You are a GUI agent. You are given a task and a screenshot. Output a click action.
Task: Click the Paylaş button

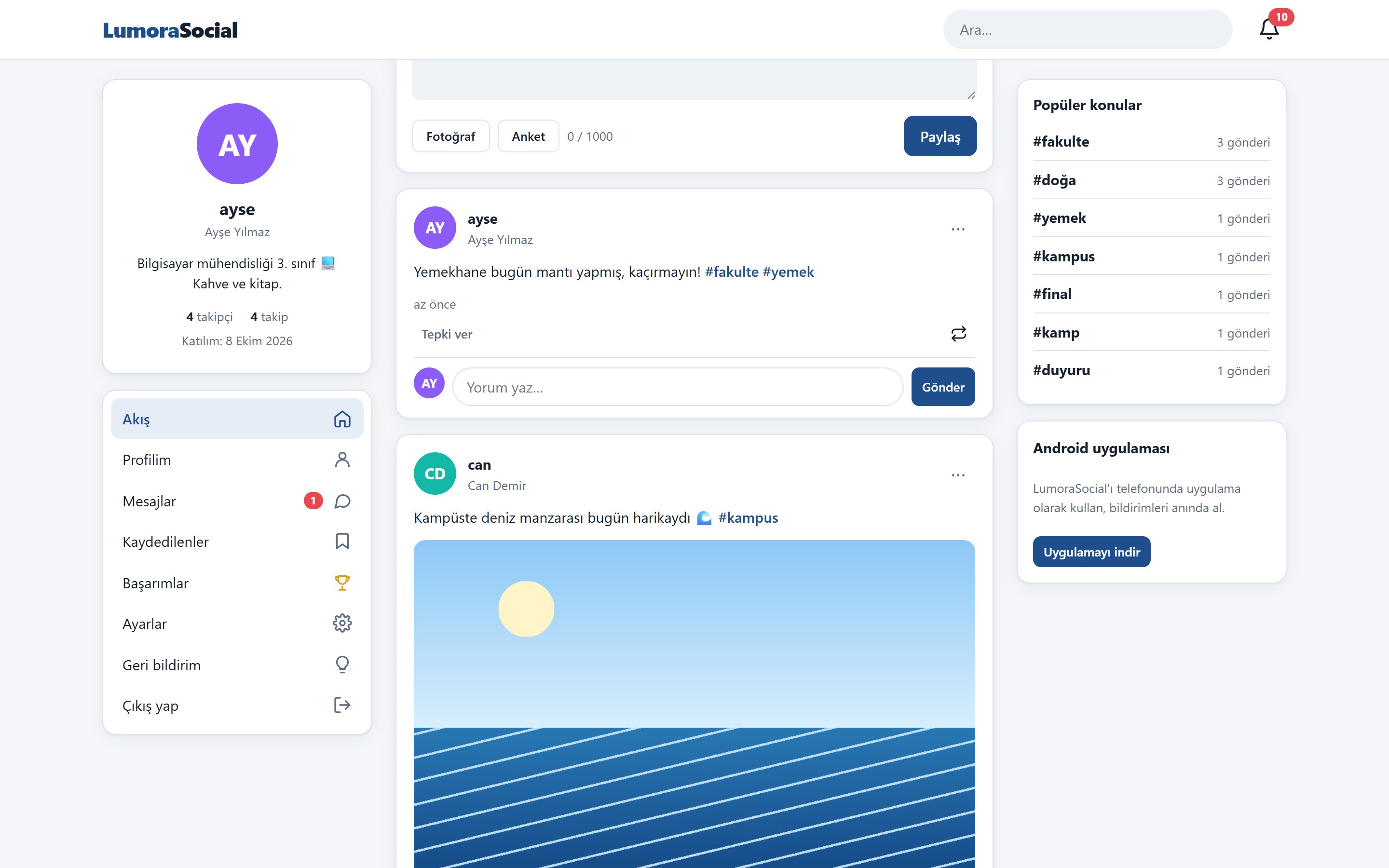click(940, 136)
